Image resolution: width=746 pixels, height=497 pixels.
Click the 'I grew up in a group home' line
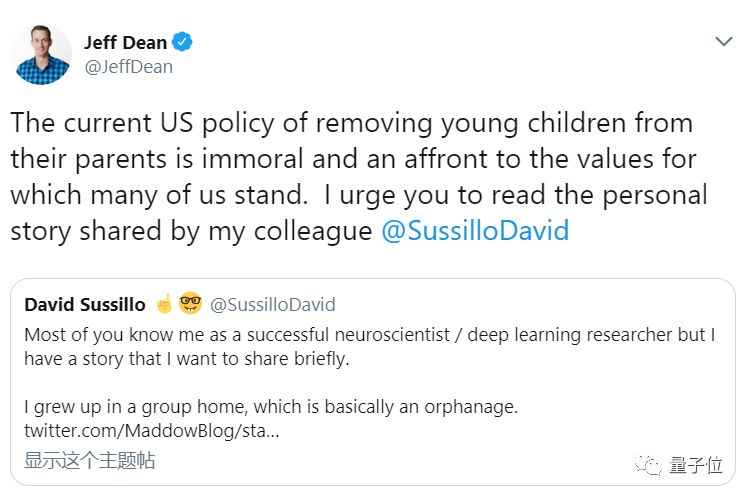pos(271,407)
